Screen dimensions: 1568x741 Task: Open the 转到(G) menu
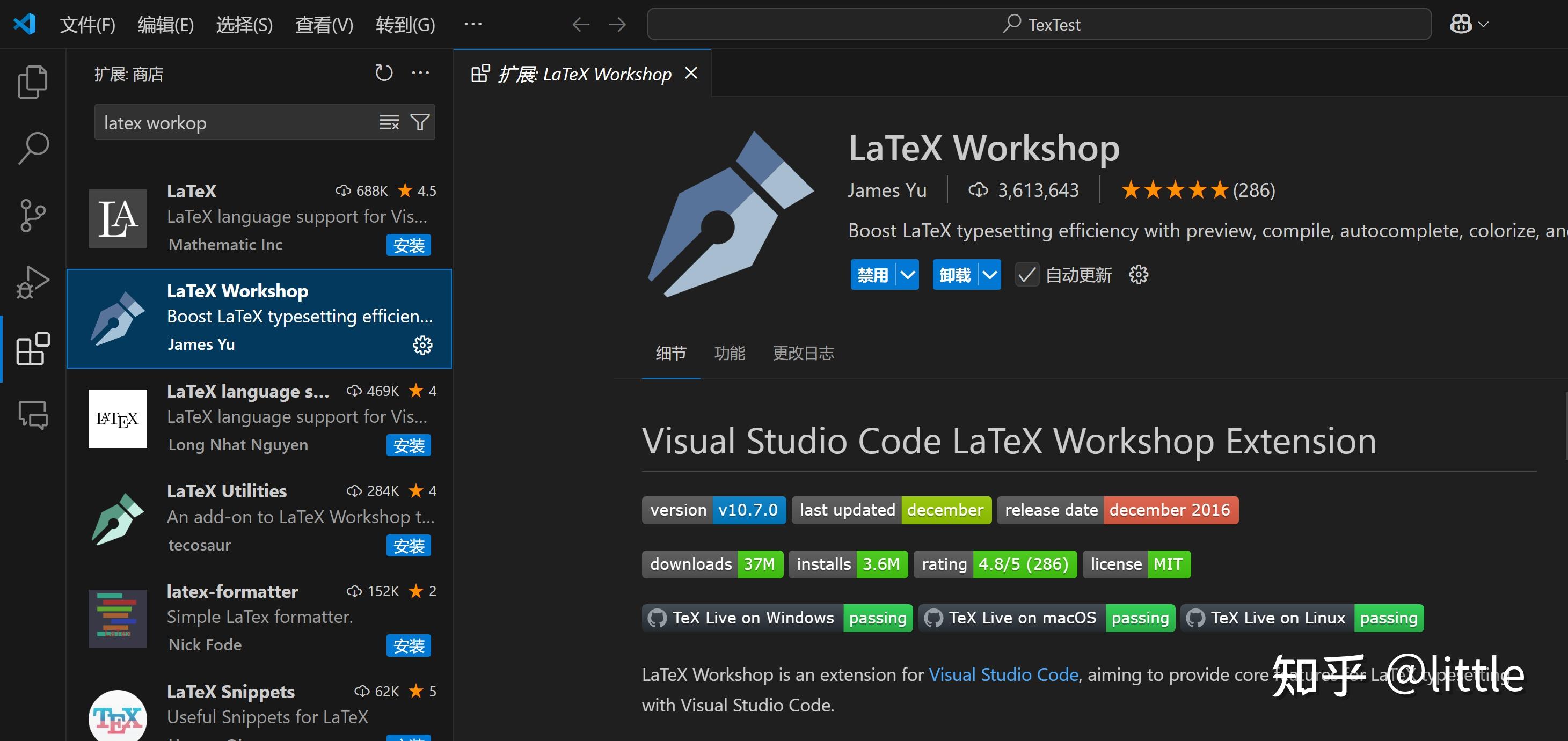(x=405, y=24)
